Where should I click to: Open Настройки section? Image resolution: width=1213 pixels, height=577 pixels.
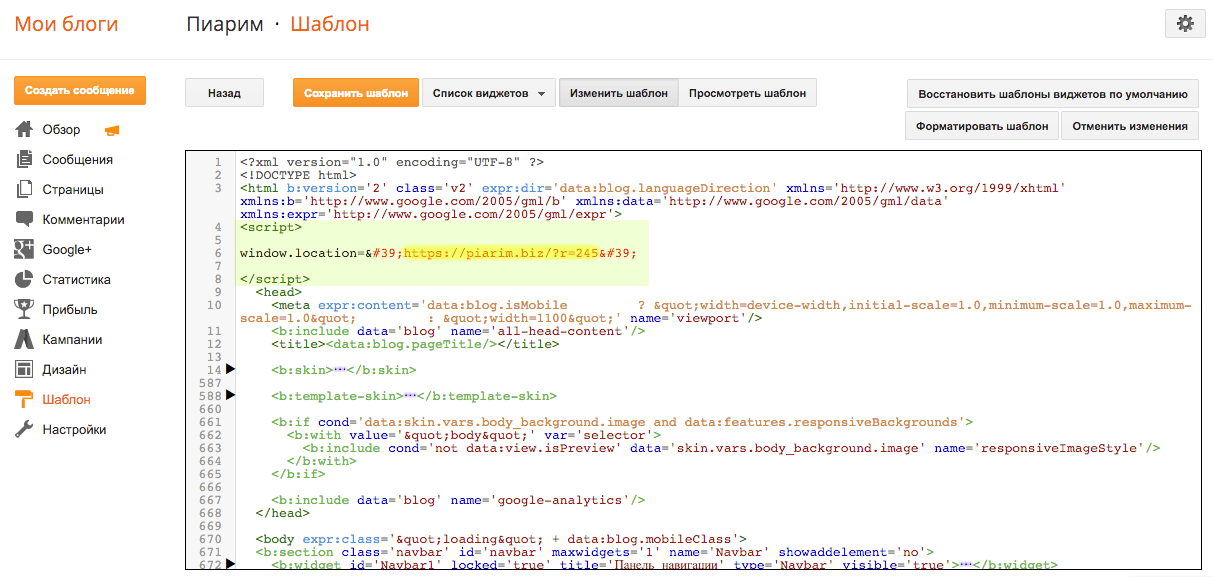point(74,430)
